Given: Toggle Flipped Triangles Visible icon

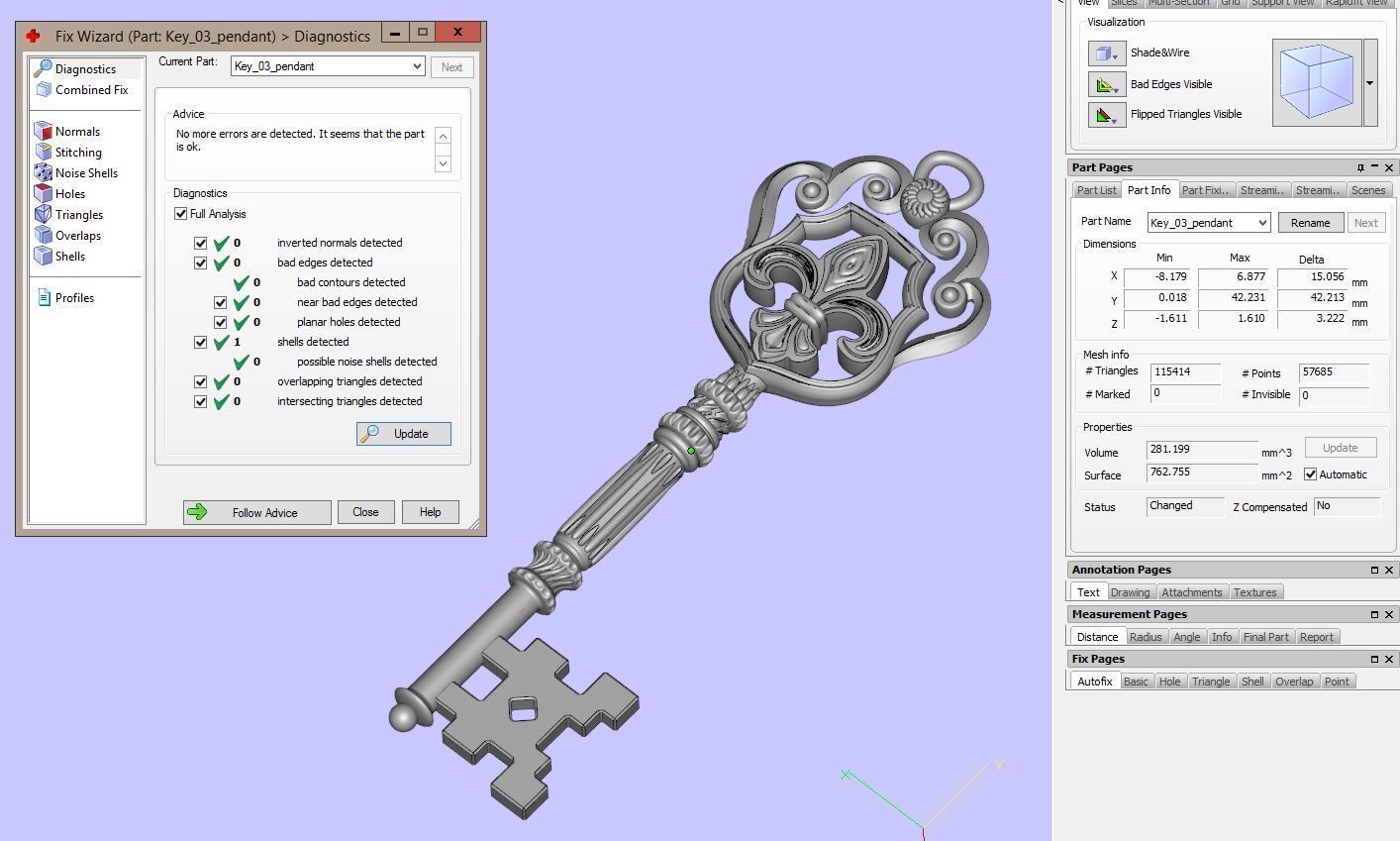Looking at the screenshot, I should 1106,115.
